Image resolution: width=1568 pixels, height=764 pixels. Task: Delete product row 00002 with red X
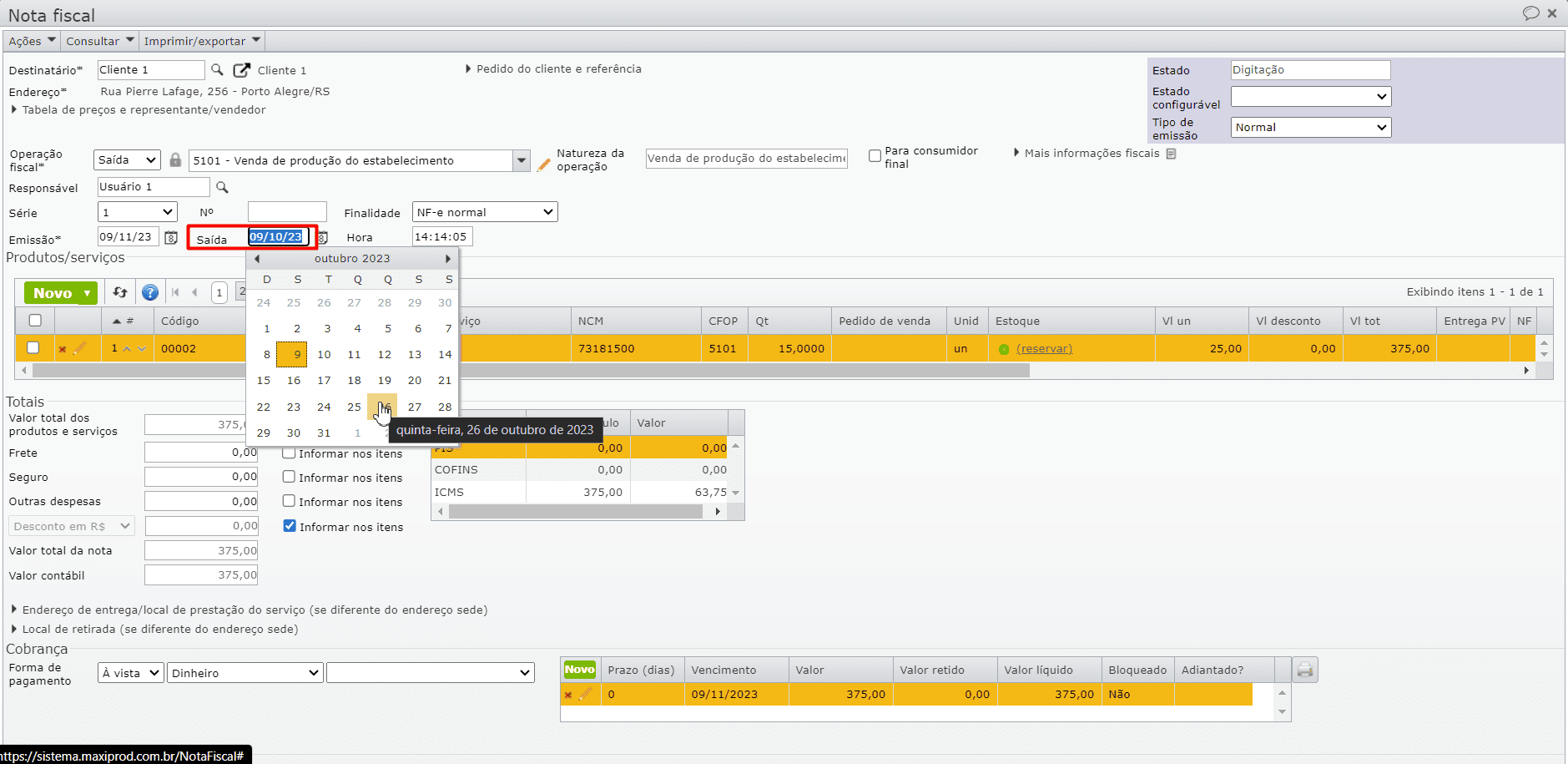coord(63,349)
